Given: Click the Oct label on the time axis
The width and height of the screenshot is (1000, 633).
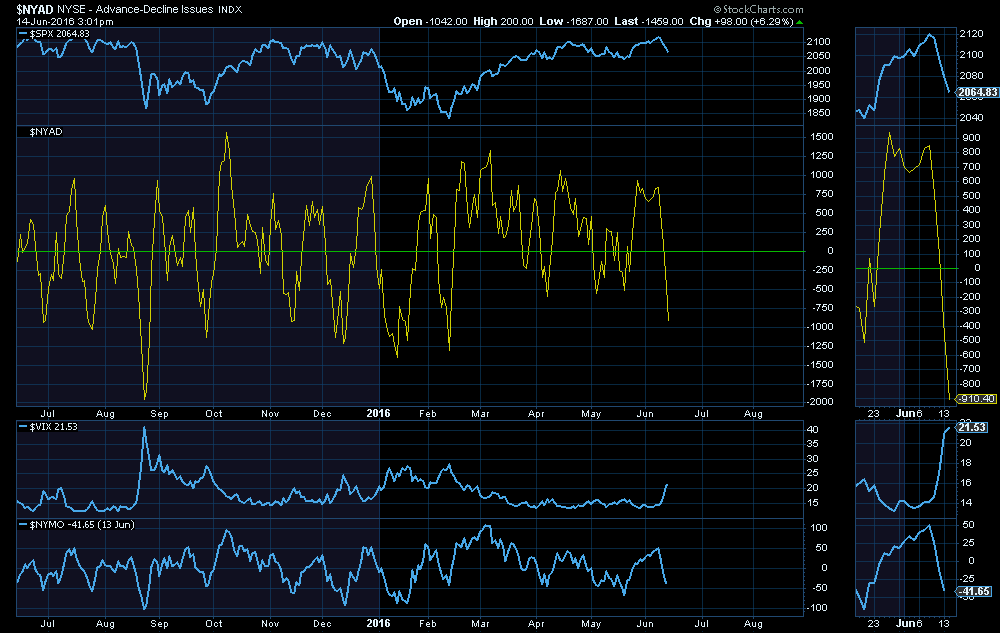Looking at the screenshot, I should point(213,412).
